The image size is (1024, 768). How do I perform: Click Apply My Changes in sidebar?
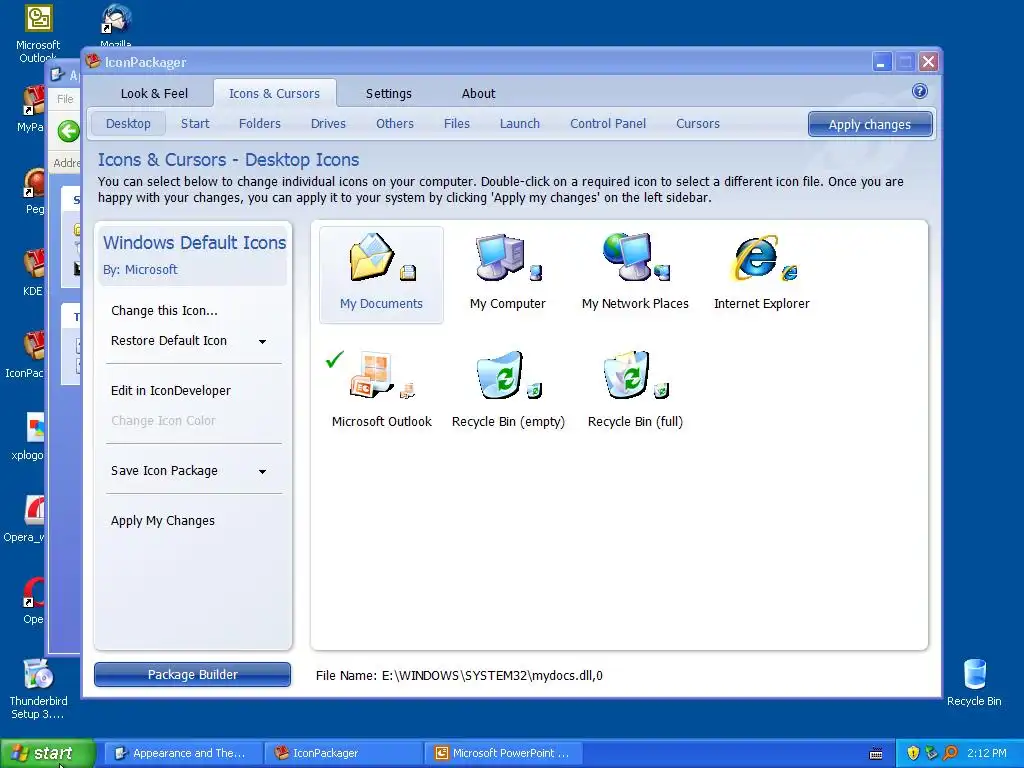(163, 520)
